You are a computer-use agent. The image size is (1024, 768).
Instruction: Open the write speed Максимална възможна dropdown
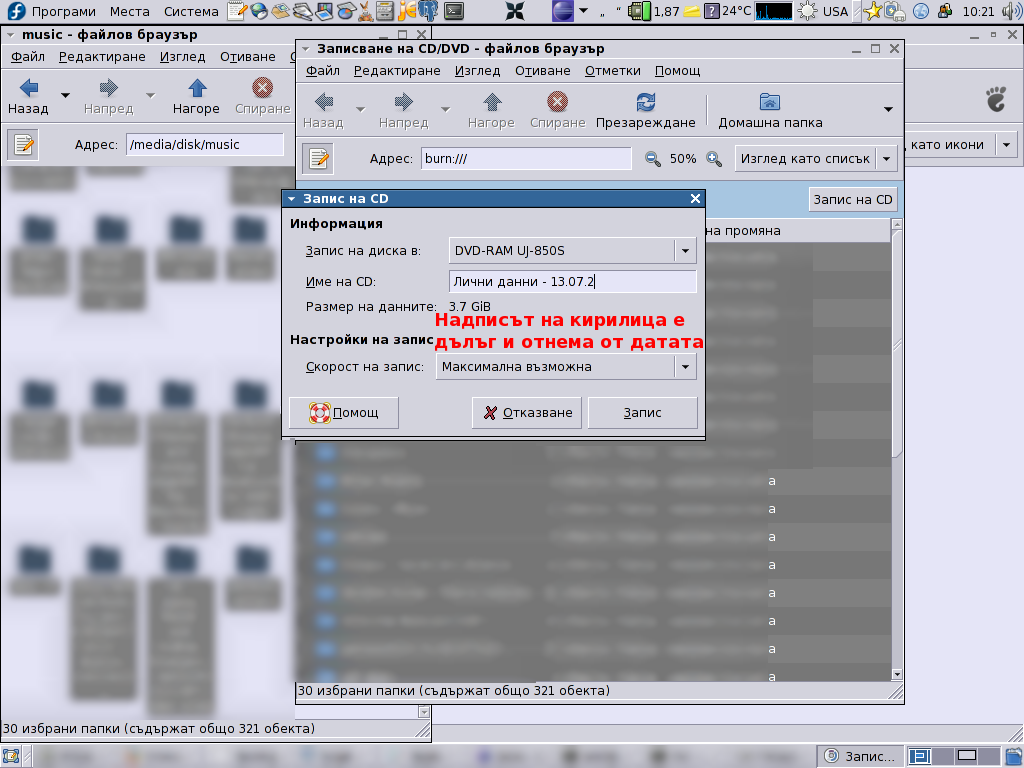click(x=685, y=367)
